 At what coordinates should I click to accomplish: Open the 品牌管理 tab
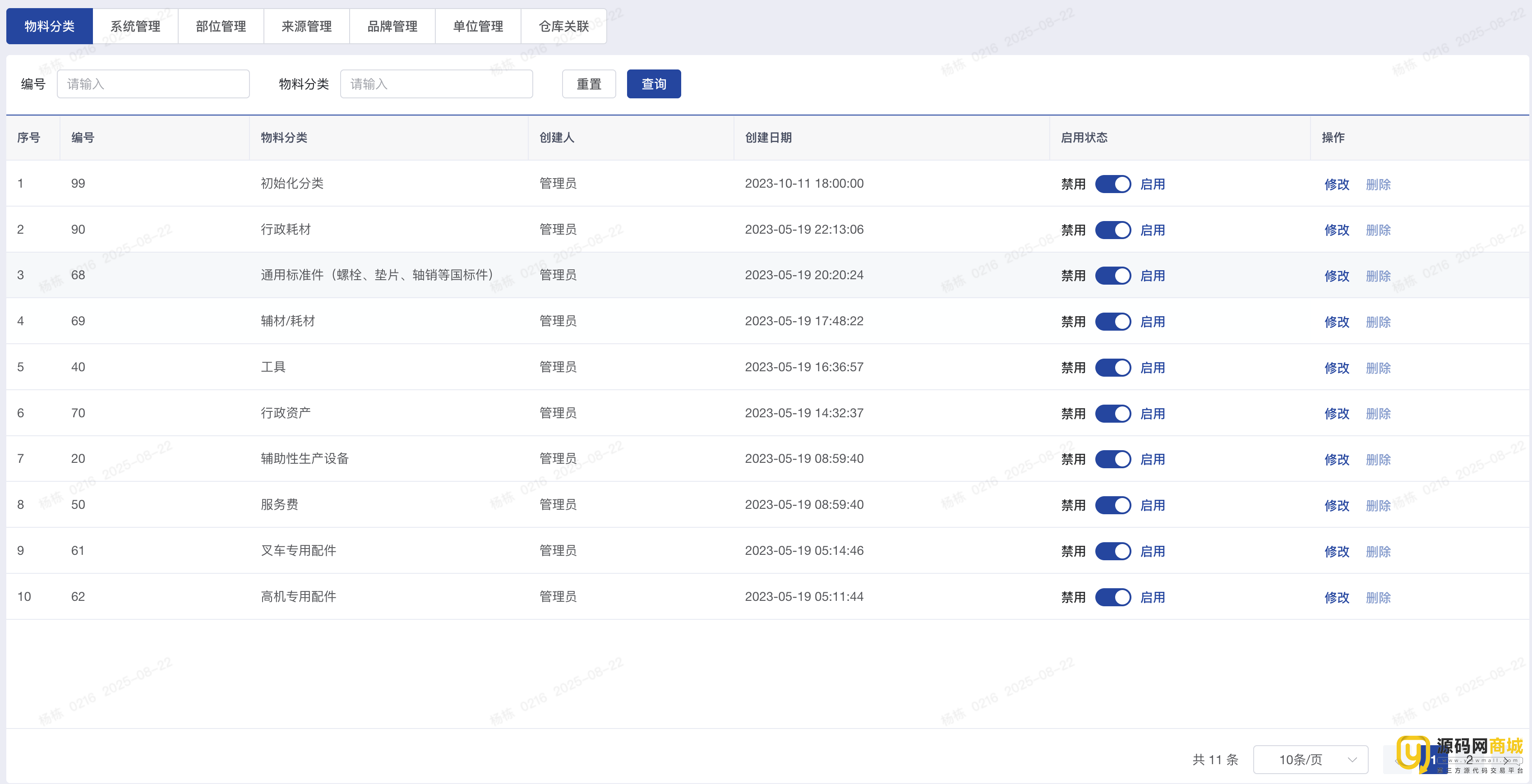point(392,26)
